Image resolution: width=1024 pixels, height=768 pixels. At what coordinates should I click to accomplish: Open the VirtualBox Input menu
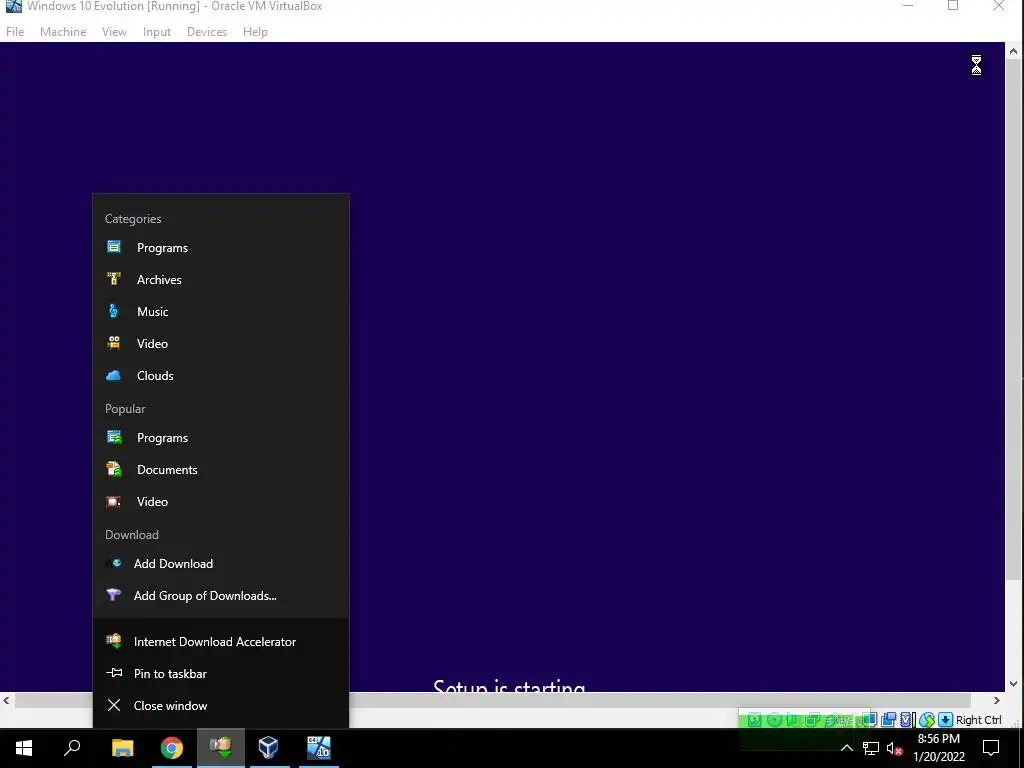point(157,31)
